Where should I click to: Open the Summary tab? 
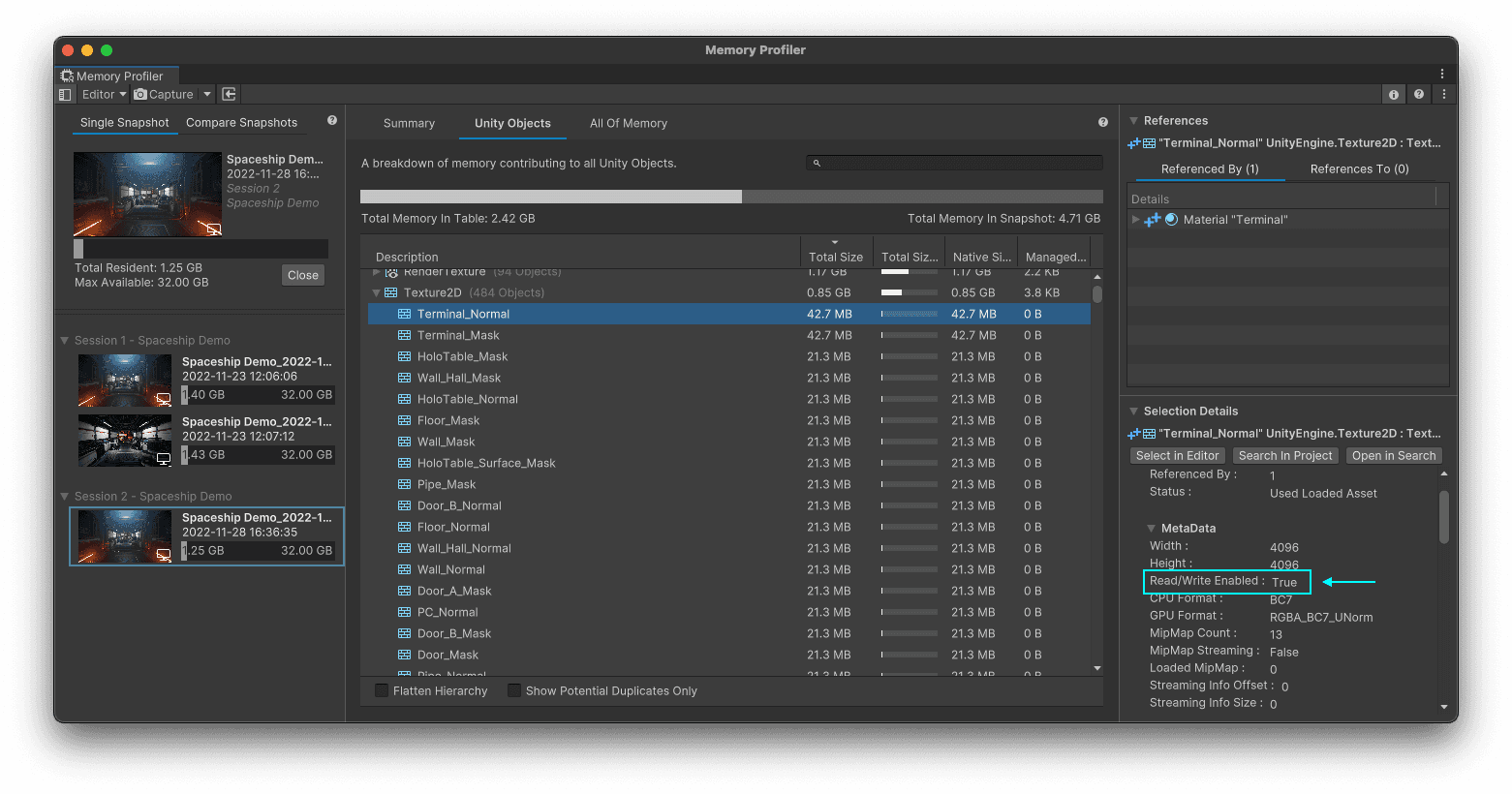click(409, 123)
